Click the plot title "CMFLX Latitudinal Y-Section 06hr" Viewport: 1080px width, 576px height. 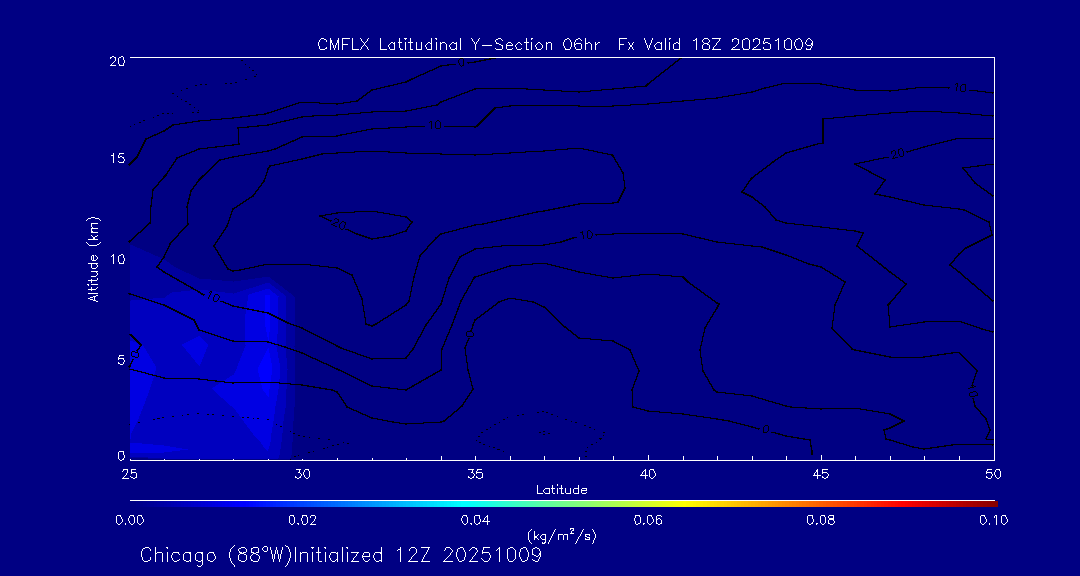(x=457, y=45)
